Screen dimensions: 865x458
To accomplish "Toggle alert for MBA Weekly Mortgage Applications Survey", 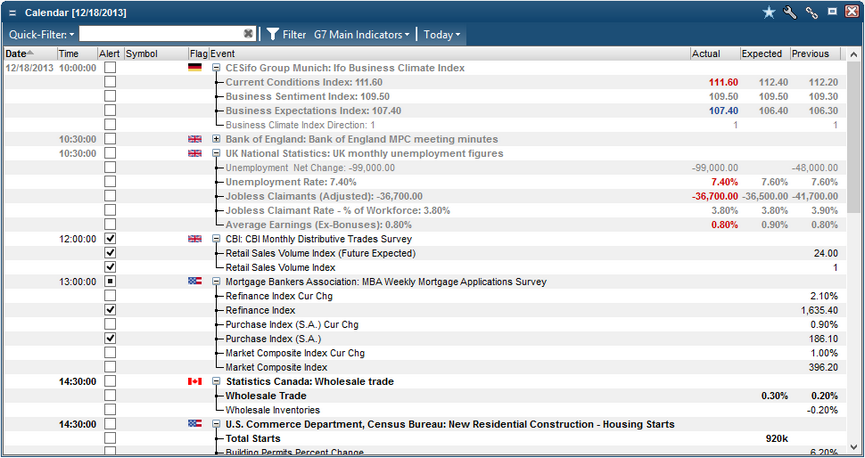I will pos(110,281).
